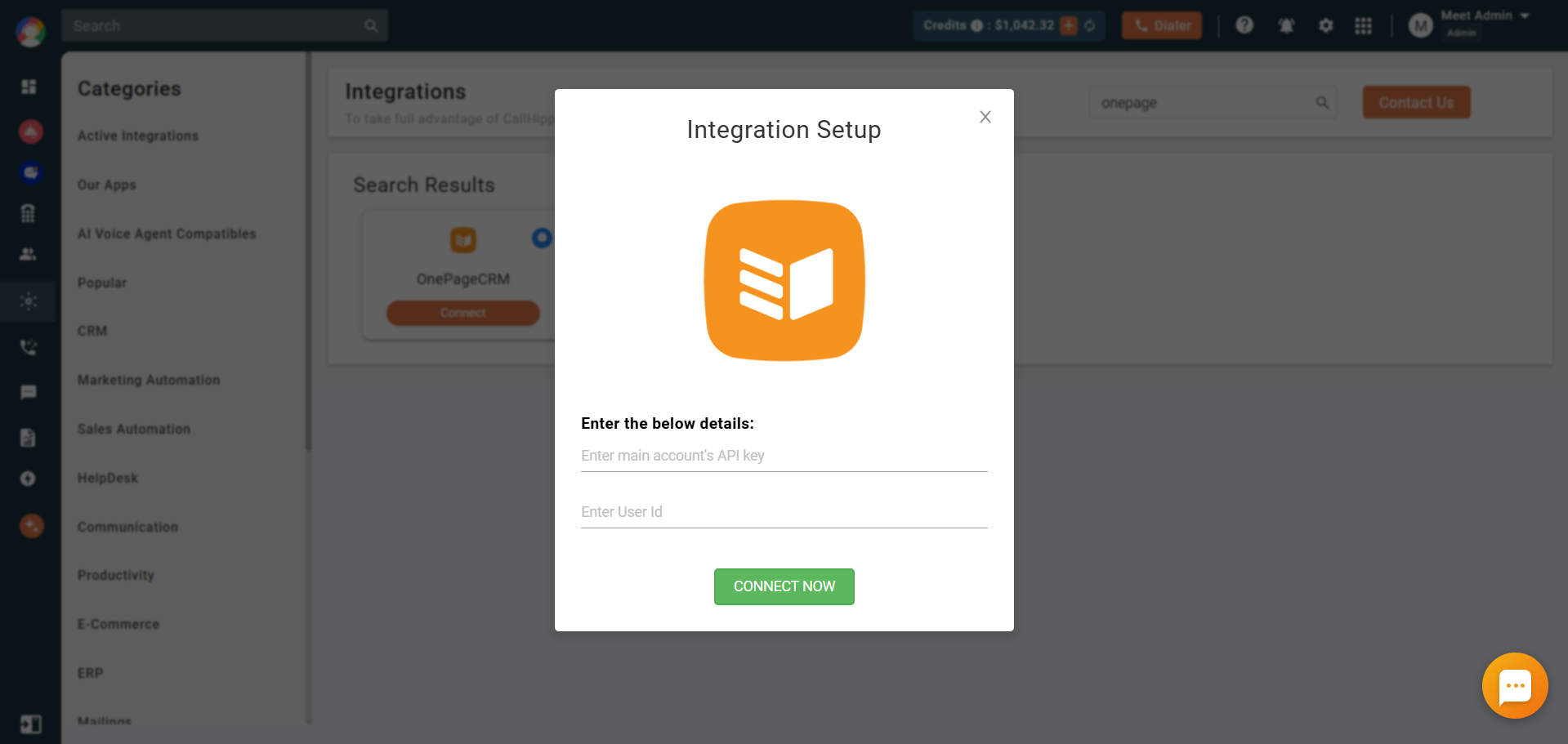
Task: Open the orange sidebar icon
Action: 31,526
